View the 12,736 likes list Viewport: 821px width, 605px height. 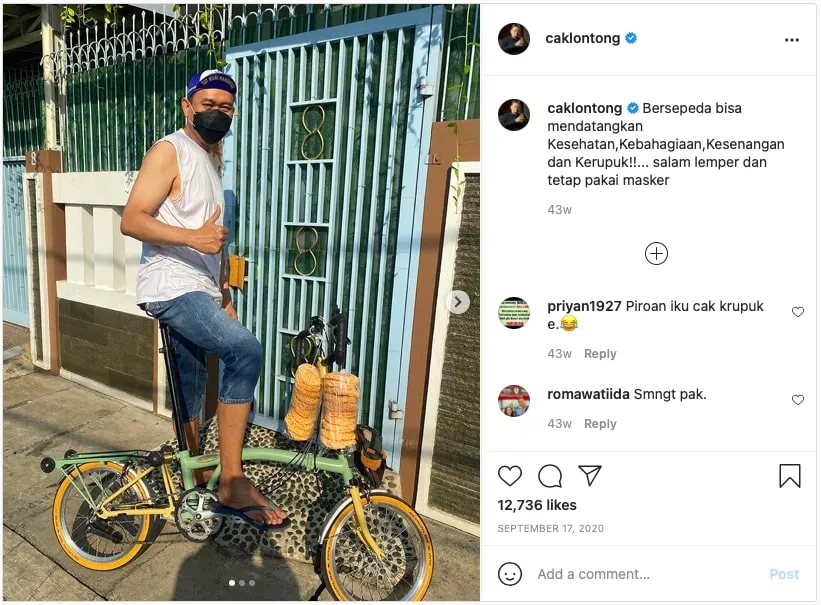coord(537,505)
